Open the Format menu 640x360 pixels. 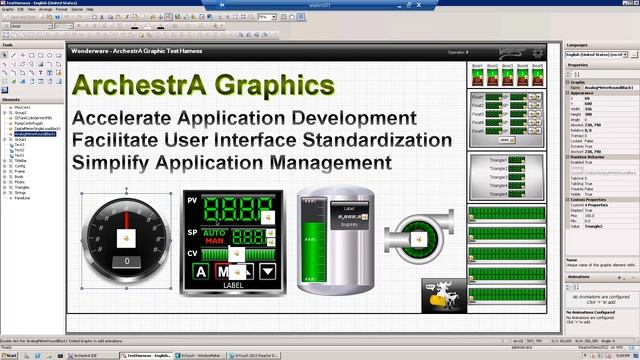click(61, 9)
